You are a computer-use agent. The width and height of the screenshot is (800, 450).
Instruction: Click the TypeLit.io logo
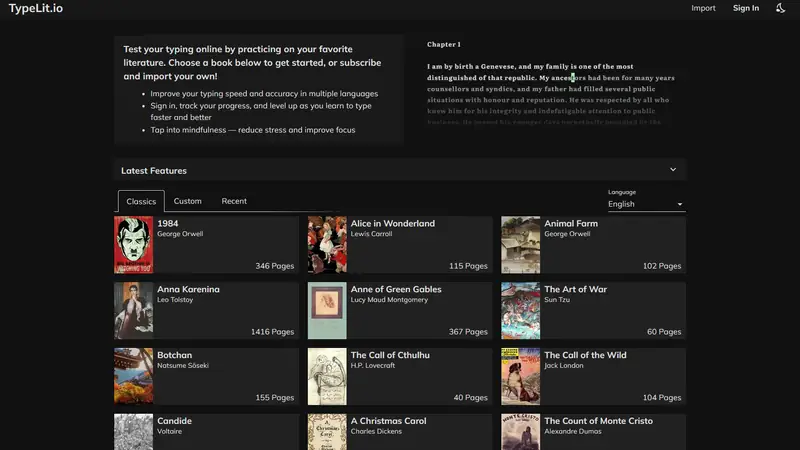[x=36, y=8]
